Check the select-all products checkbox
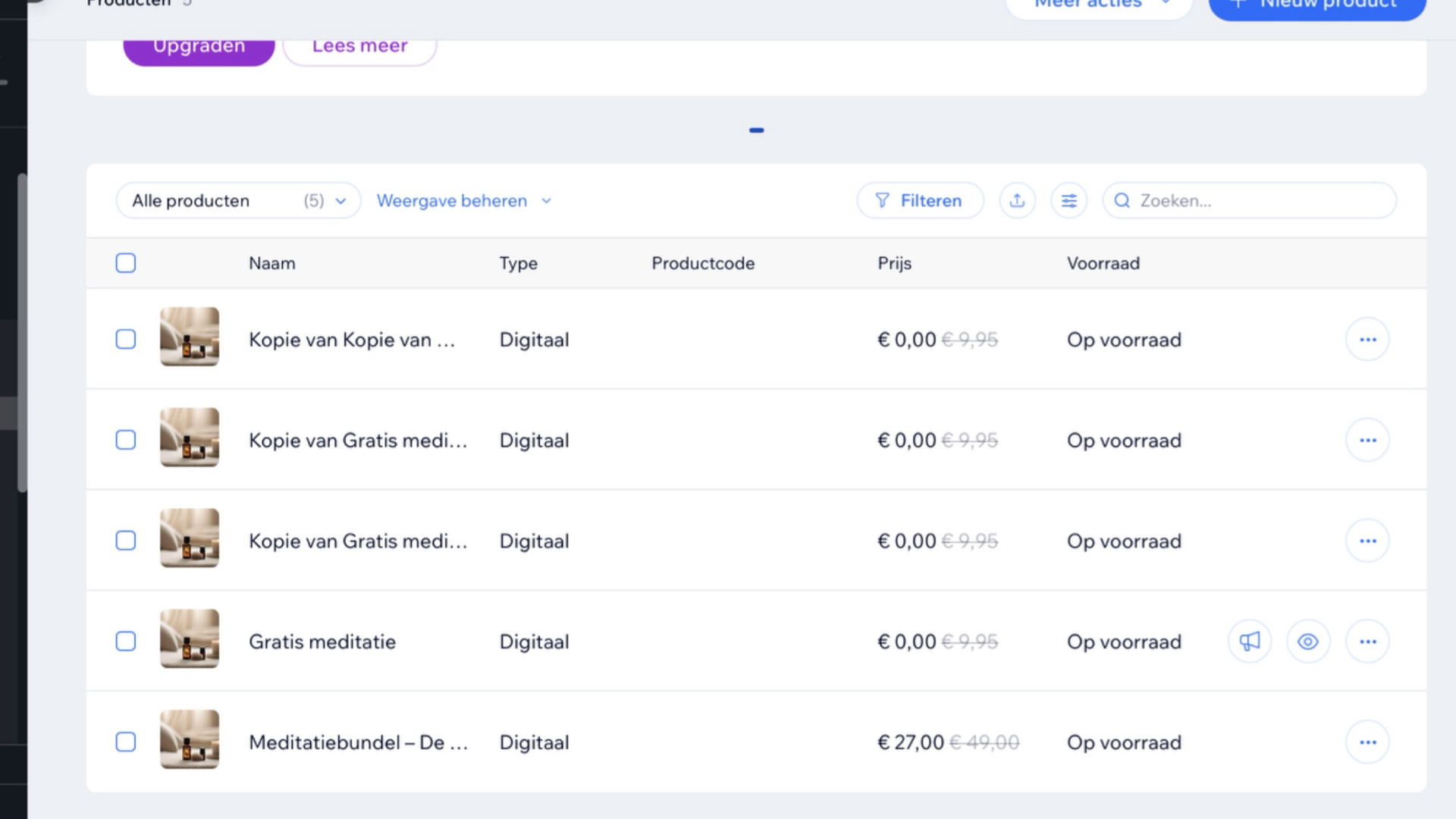Viewport: 1456px width, 819px height. coord(126,262)
